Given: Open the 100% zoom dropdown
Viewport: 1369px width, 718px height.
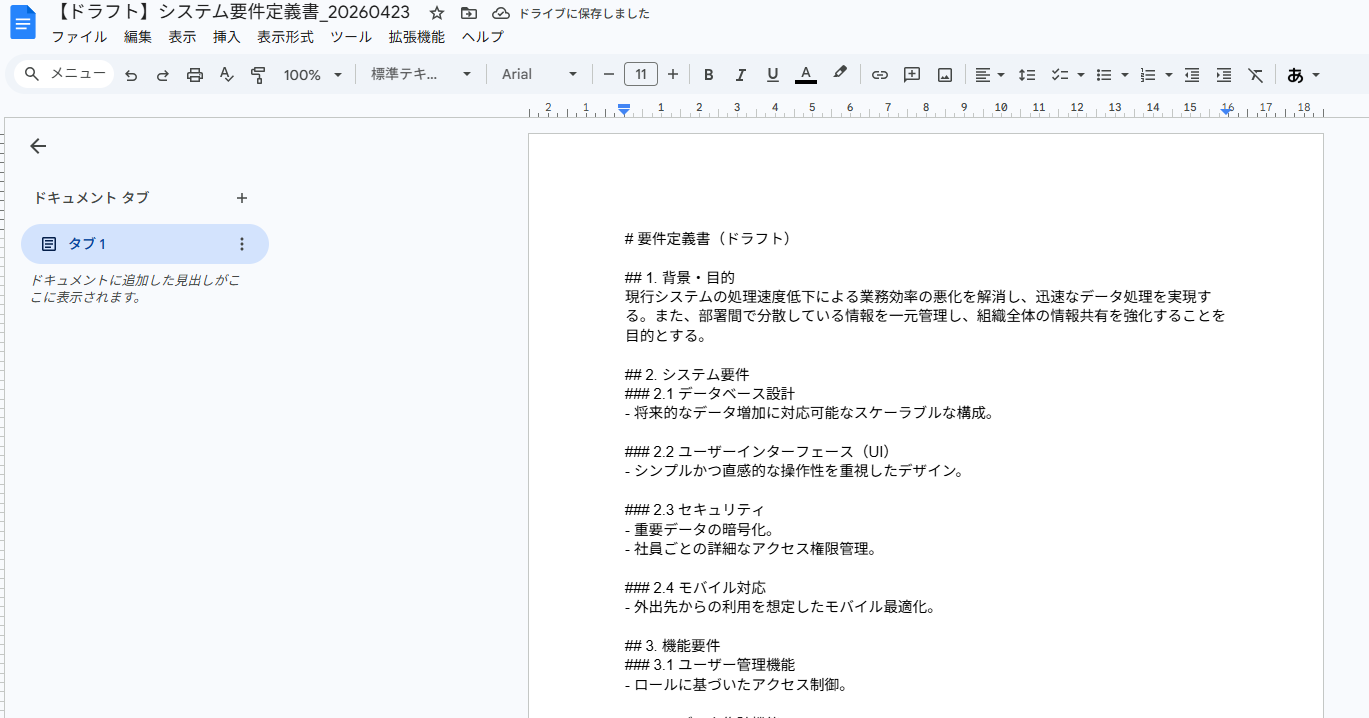Looking at the screenshot, I should pyautogui.click(x=313, y=75).
